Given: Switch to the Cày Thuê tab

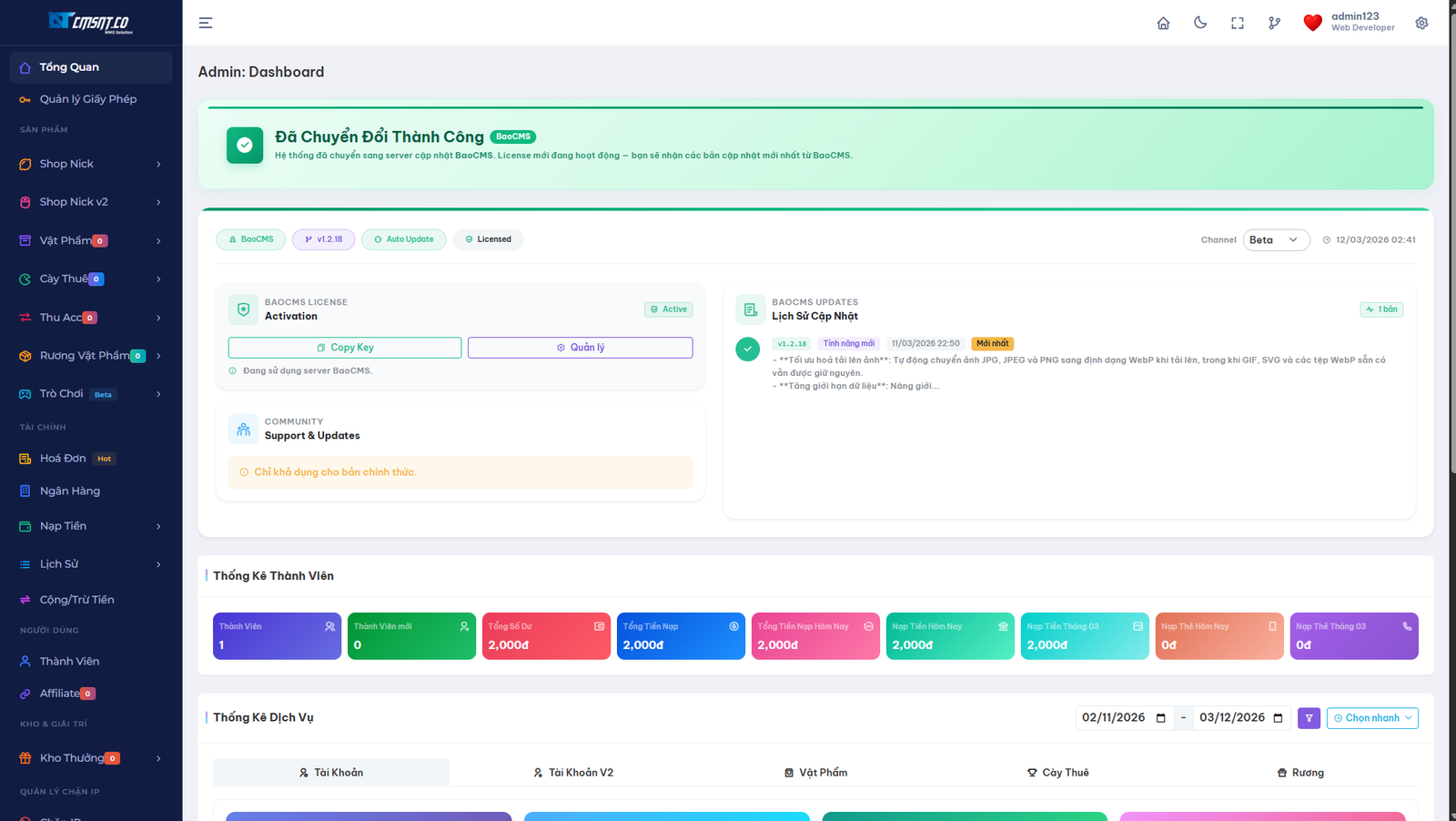Looking at the screenshot, I should [x=1058, y=772].
